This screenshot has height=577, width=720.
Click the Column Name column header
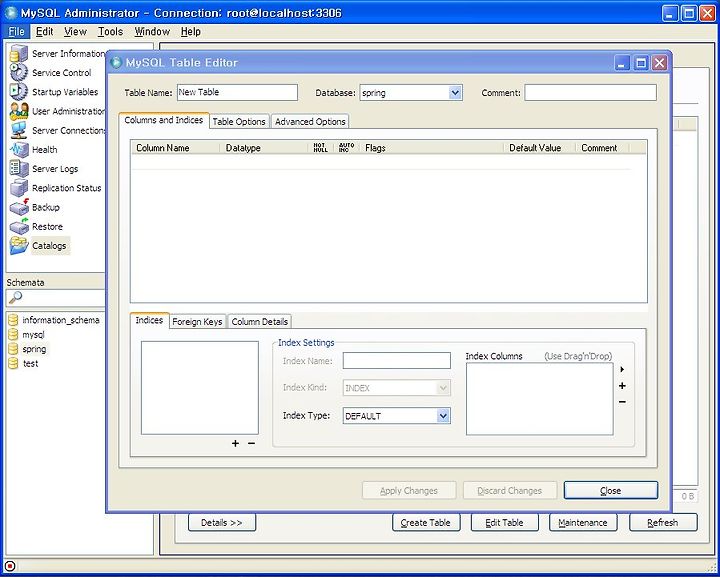tap(176, 148)
